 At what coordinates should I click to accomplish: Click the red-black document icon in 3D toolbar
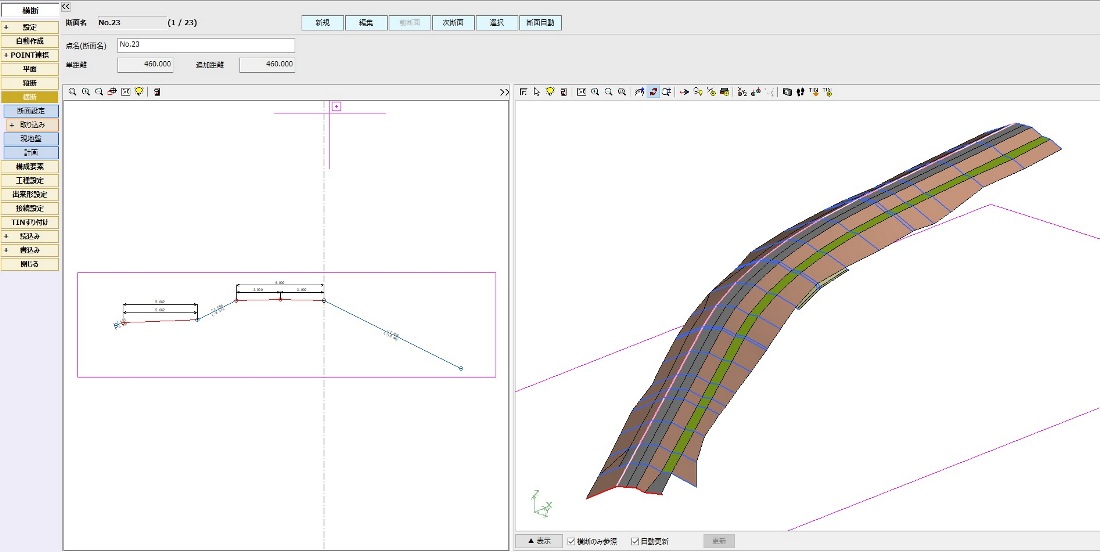563,92
